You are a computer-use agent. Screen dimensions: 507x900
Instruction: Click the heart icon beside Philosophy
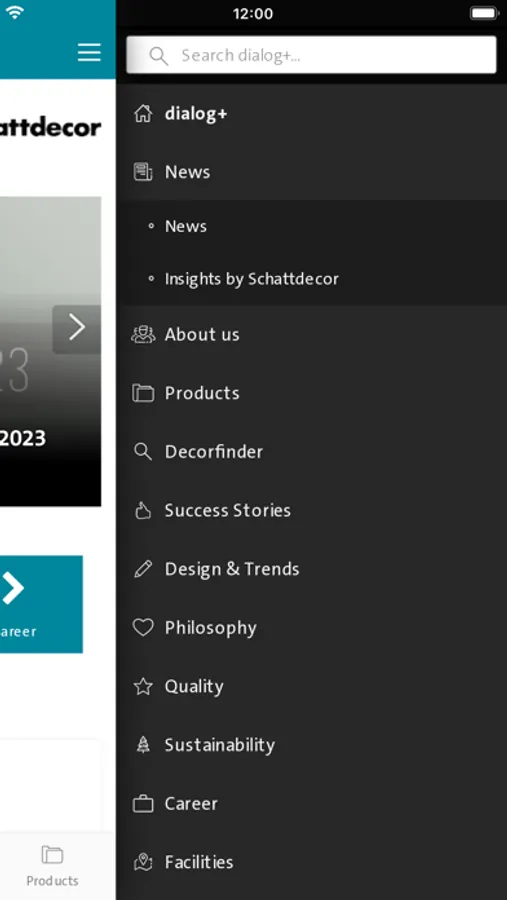tap(143, 627)
